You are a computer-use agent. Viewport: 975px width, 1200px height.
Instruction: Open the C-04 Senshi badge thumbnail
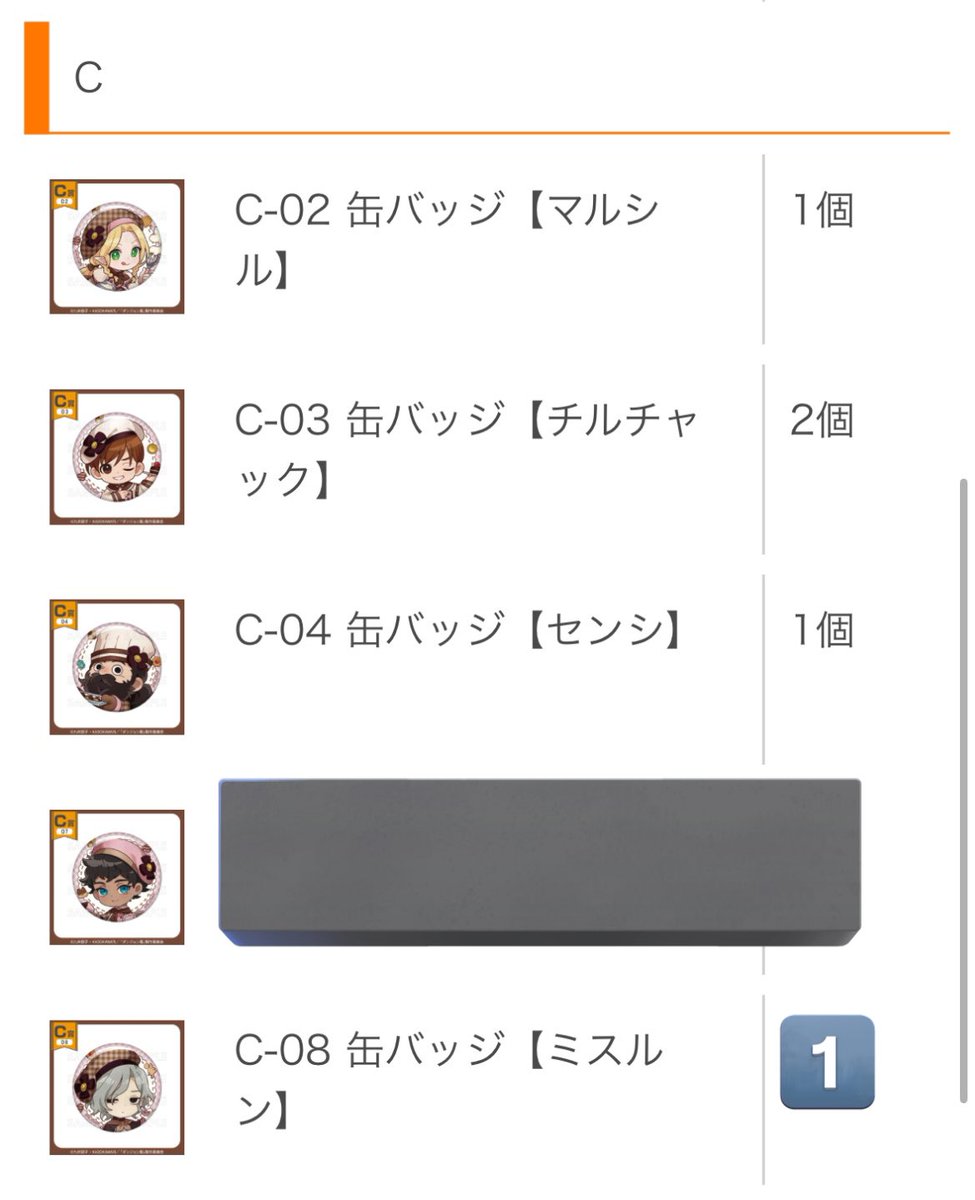[x=117, y=667]
